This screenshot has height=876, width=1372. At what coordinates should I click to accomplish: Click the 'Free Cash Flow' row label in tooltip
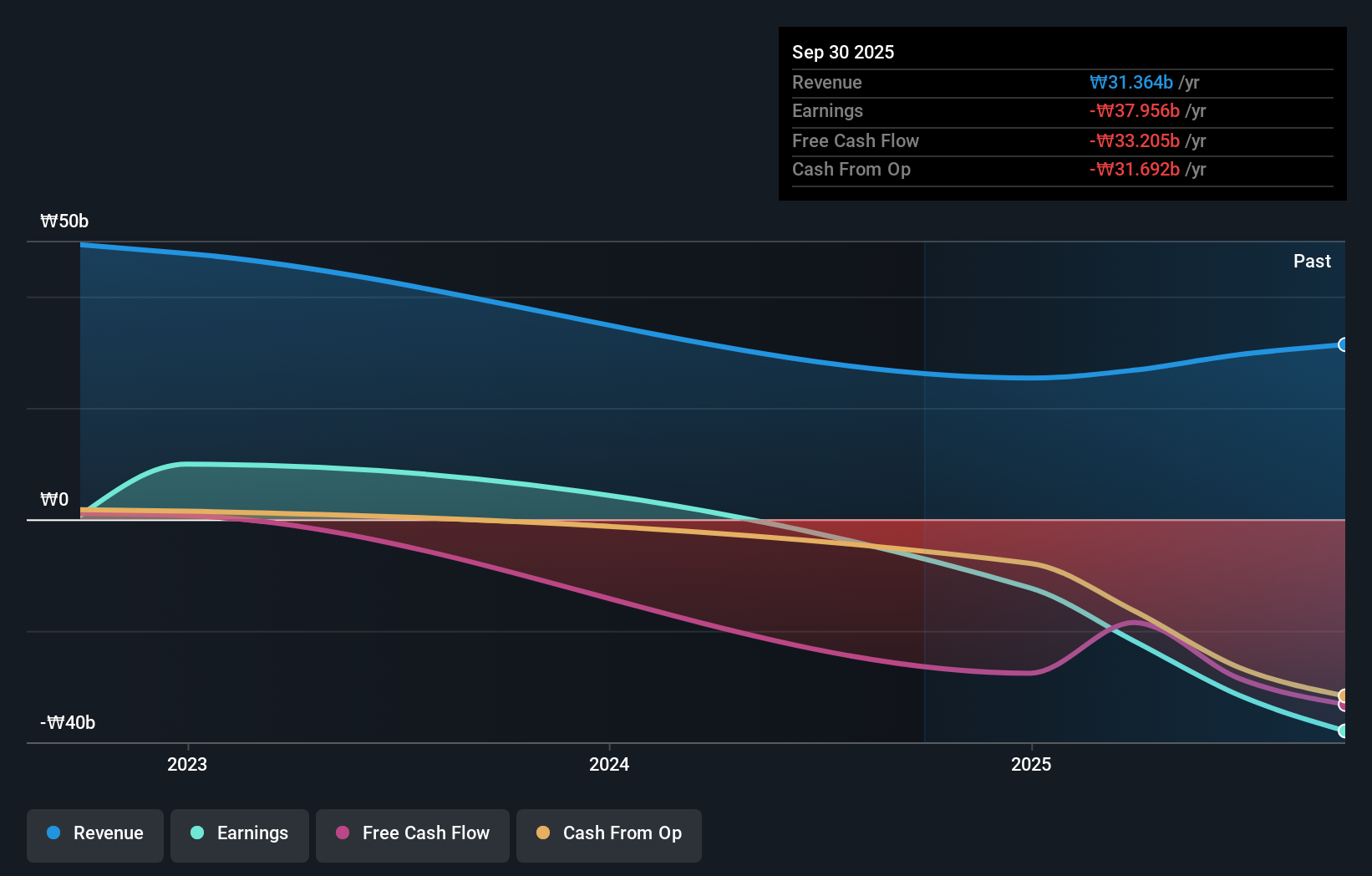(856, 141)
